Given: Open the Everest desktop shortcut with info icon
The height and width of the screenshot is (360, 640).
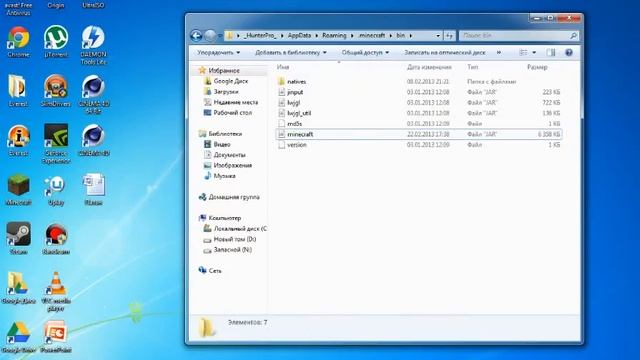Looking at the screenshot, I should point(18,141).
